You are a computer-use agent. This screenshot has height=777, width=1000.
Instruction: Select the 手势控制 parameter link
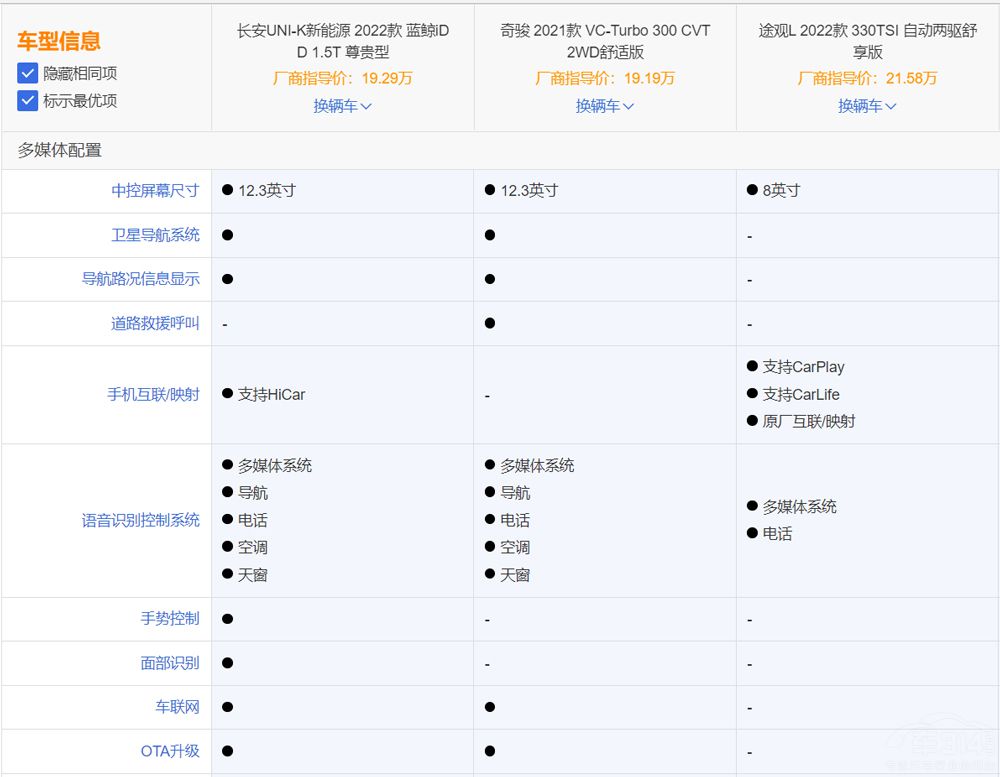click(x=170, y=618)
